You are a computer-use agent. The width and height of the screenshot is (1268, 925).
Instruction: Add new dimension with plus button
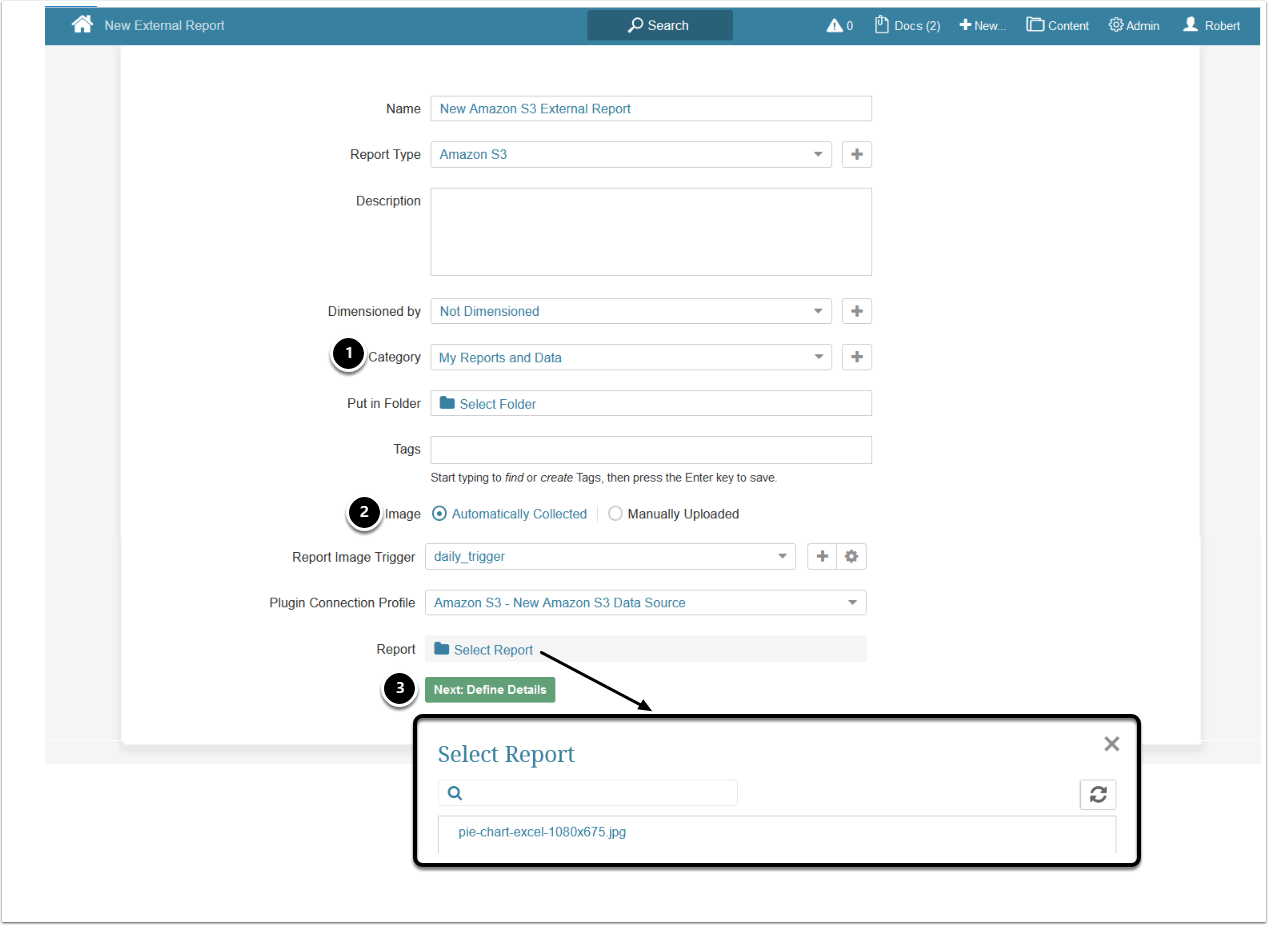click(x=857, y=311)
